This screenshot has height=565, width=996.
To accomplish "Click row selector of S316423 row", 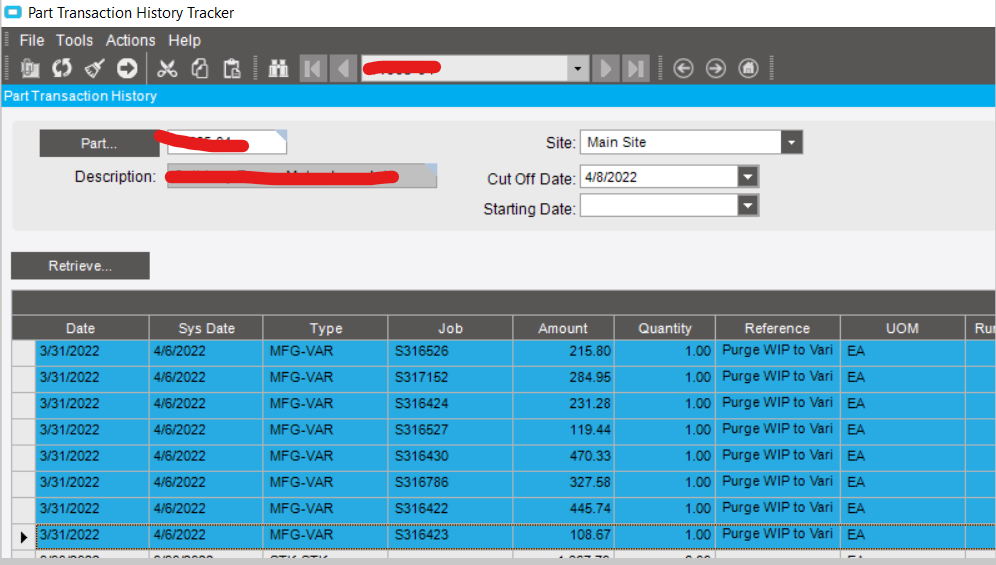I will click(x=24, y=536).
